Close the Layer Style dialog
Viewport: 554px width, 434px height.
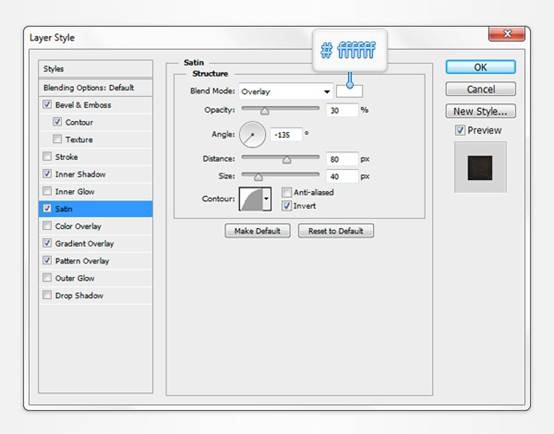507,34
